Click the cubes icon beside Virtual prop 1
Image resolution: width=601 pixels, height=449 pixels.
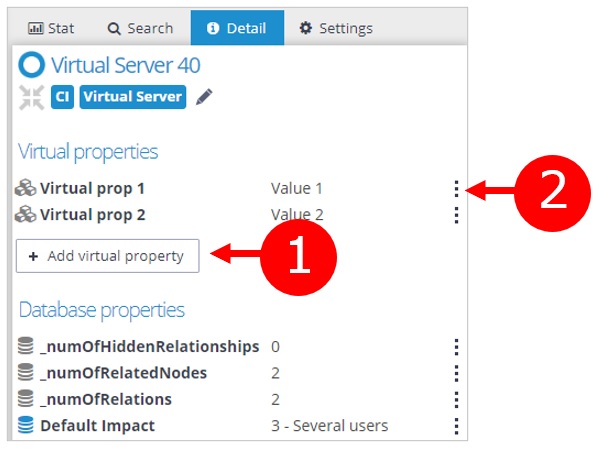[27, 188]
